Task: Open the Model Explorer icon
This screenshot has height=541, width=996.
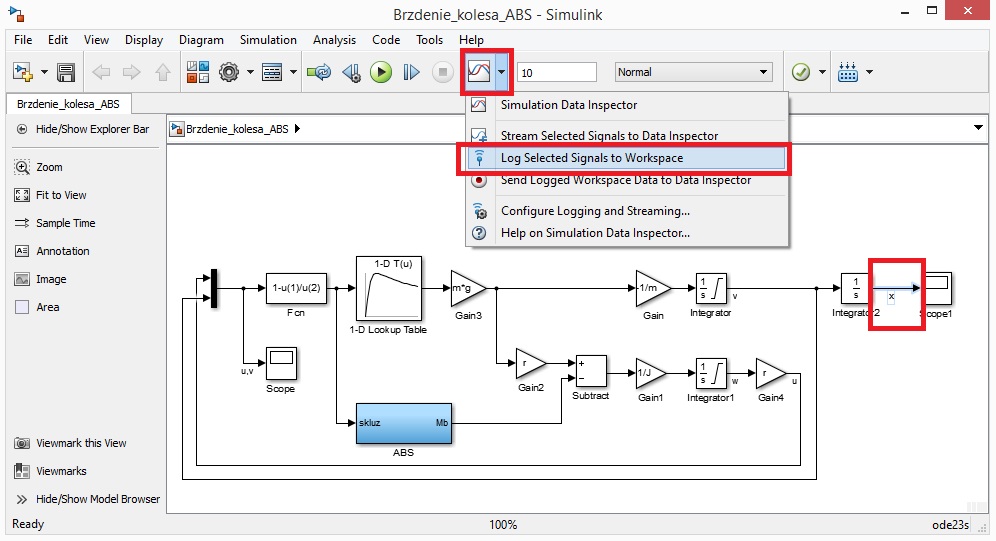Action: tap(272, 72)
